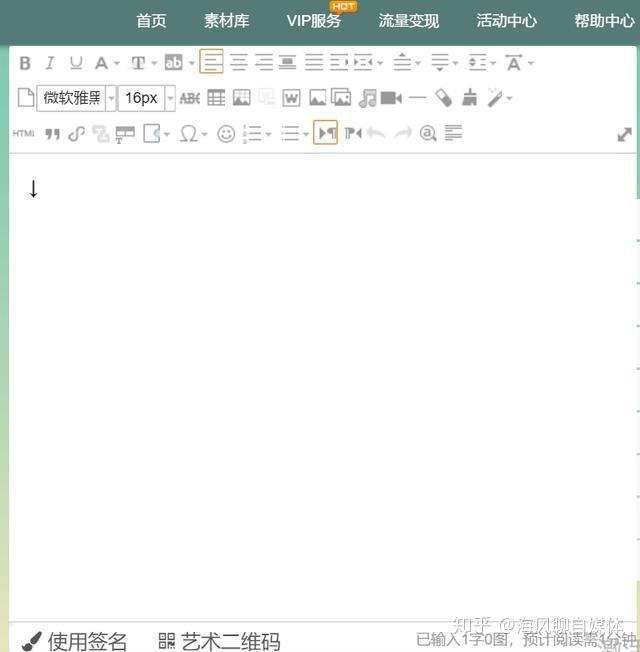Toggle right-to-left text direction

point(353,133)
